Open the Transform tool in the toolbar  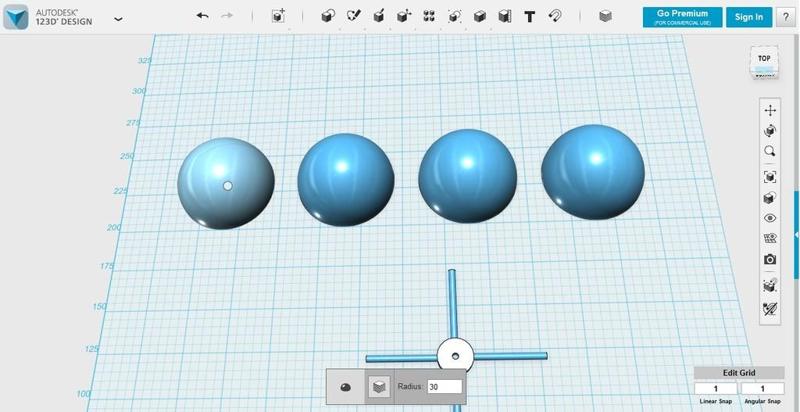tap(278, 16)
